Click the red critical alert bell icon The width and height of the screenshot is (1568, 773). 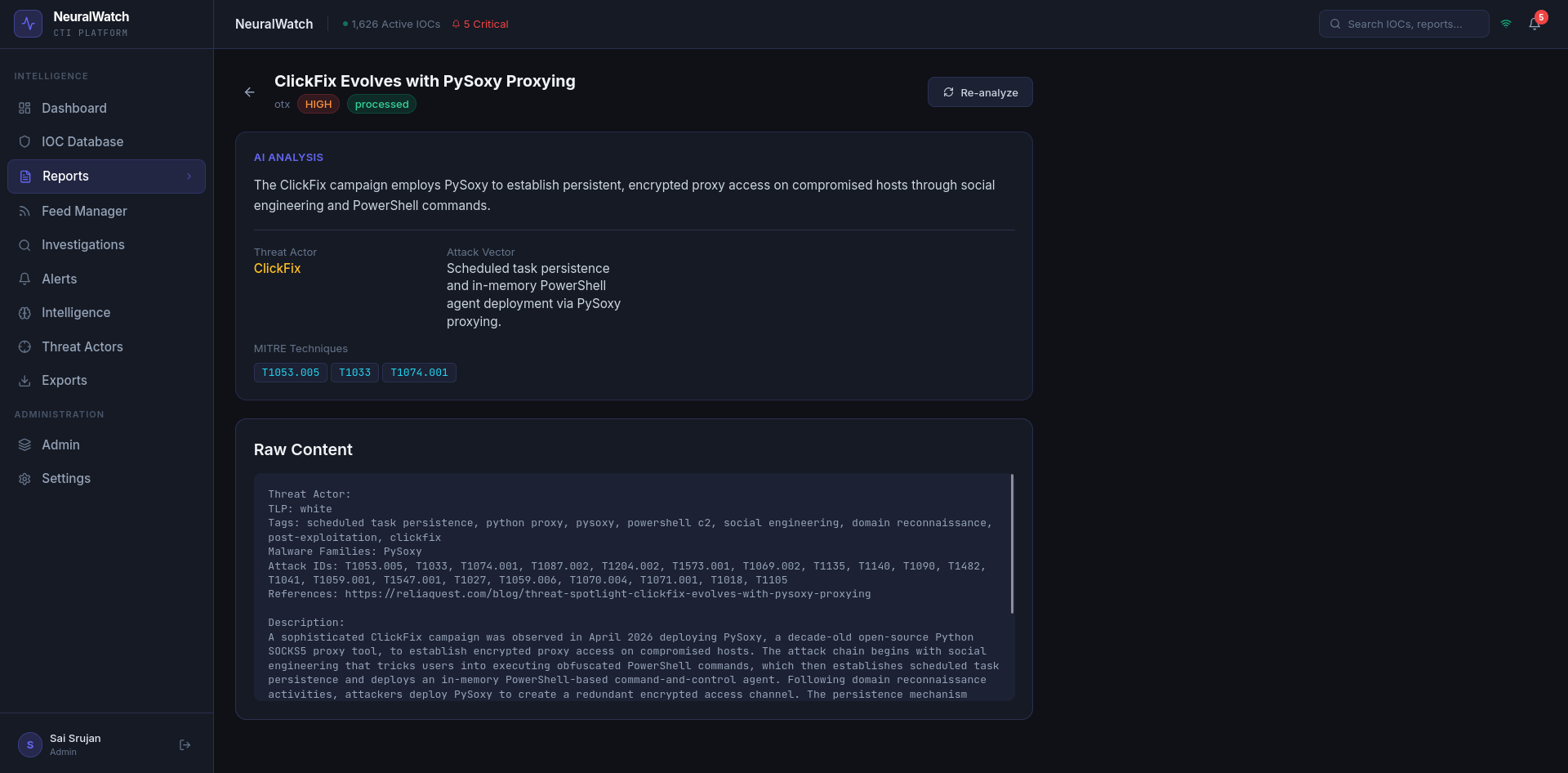pyautogui.click(x=456, y=24)
